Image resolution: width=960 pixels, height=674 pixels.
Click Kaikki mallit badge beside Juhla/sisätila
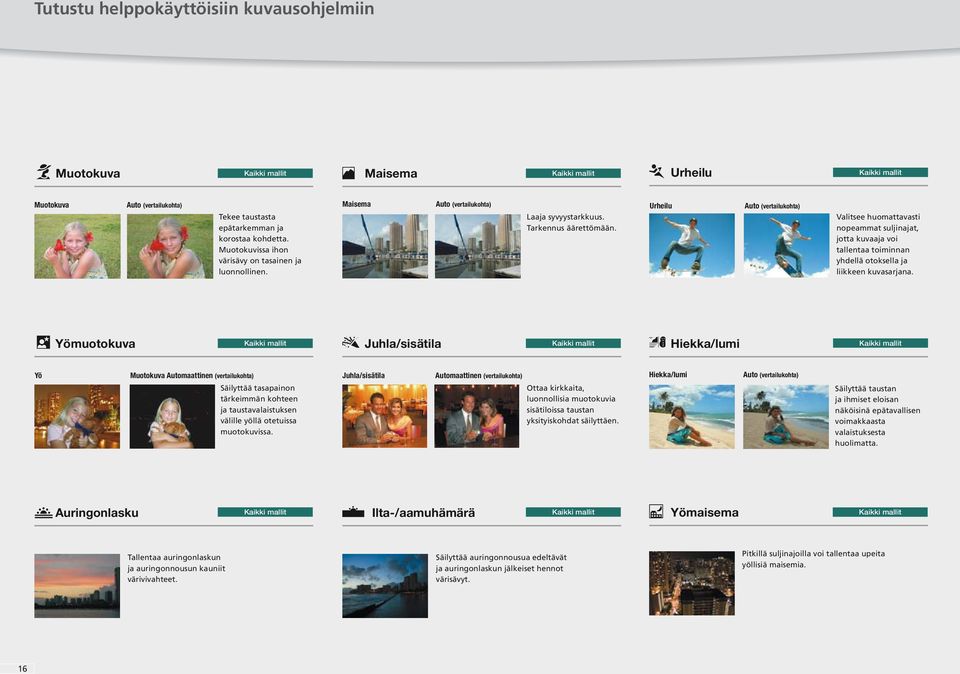tap(573, 343)
